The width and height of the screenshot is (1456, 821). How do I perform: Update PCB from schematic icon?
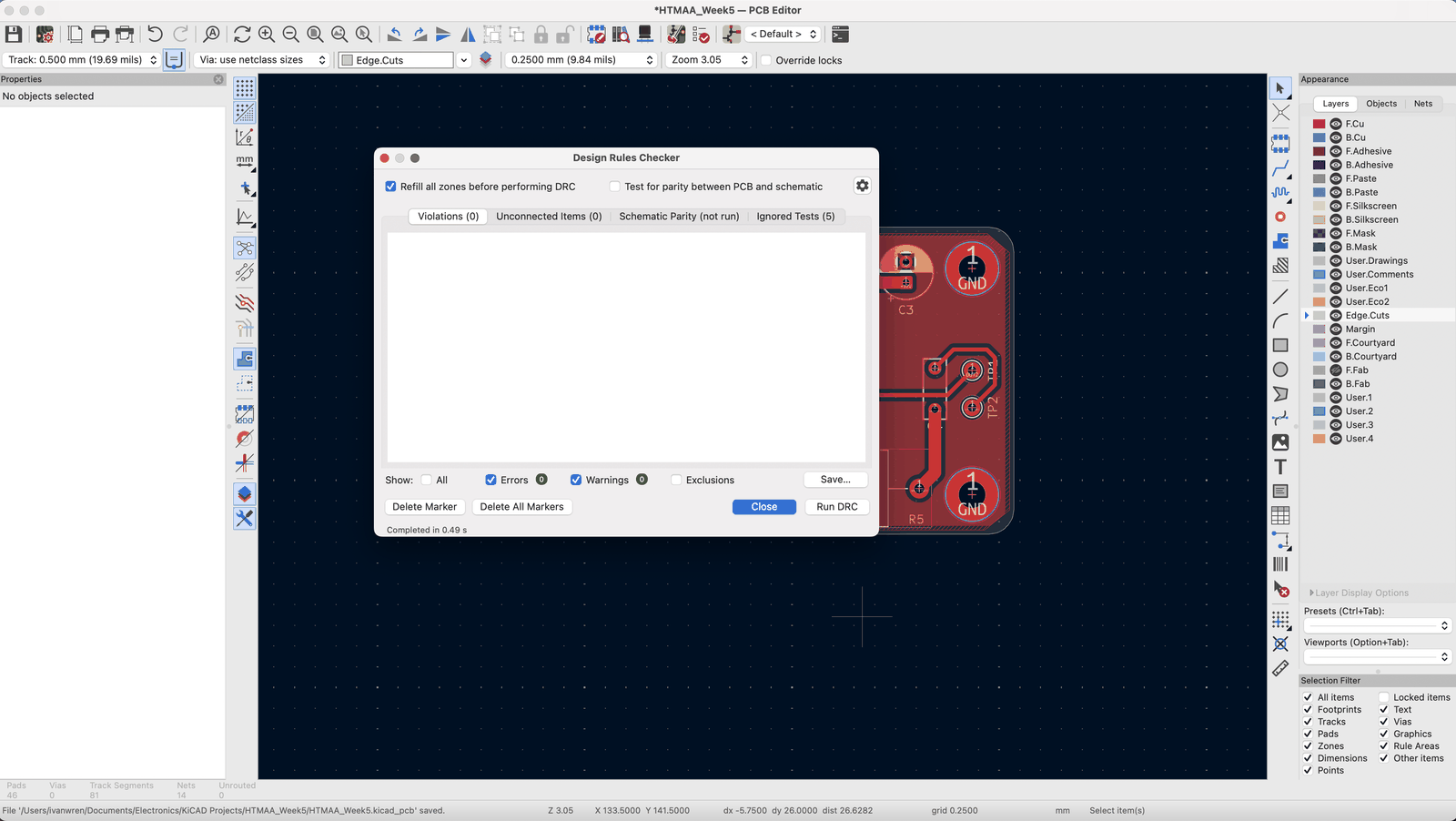click(x=676, y=35)
